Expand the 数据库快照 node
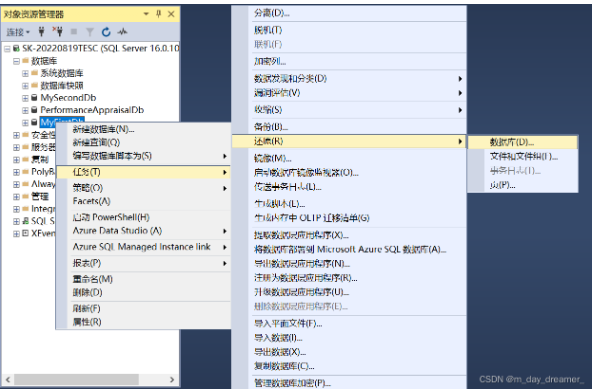The image size is (596, 392). click(x=25, y=86)
